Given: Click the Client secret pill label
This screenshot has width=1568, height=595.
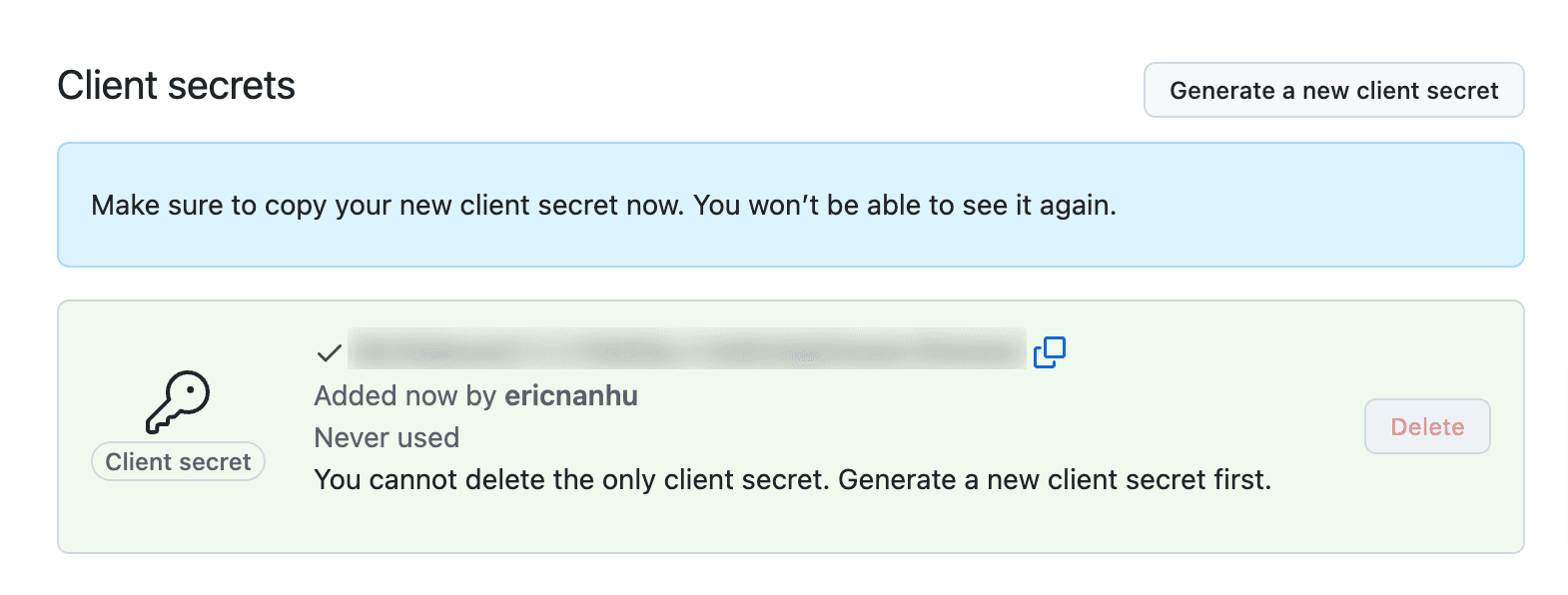Looking at the screenshot, I should [x=177, y=461].
